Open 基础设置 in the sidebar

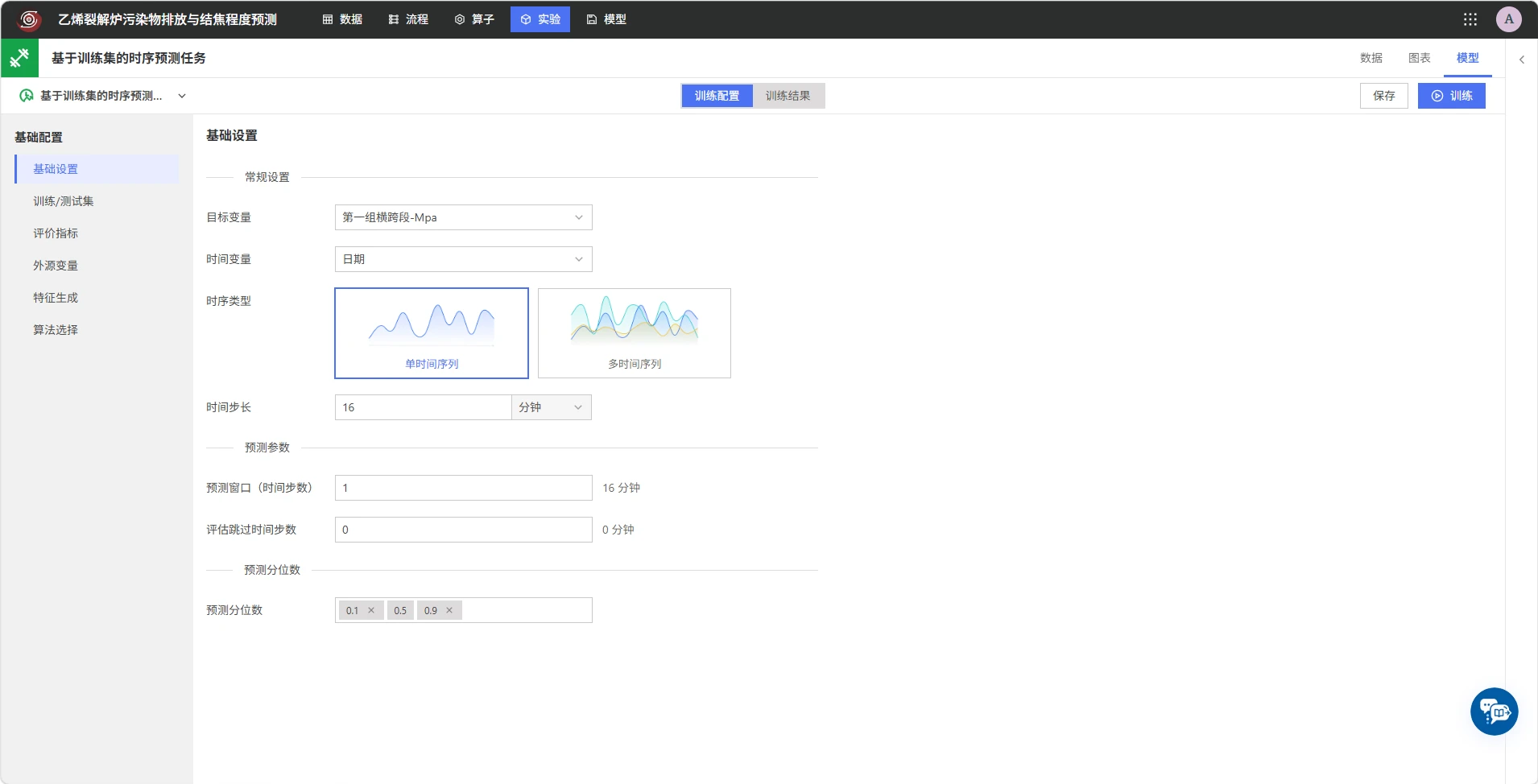(97, 169)
